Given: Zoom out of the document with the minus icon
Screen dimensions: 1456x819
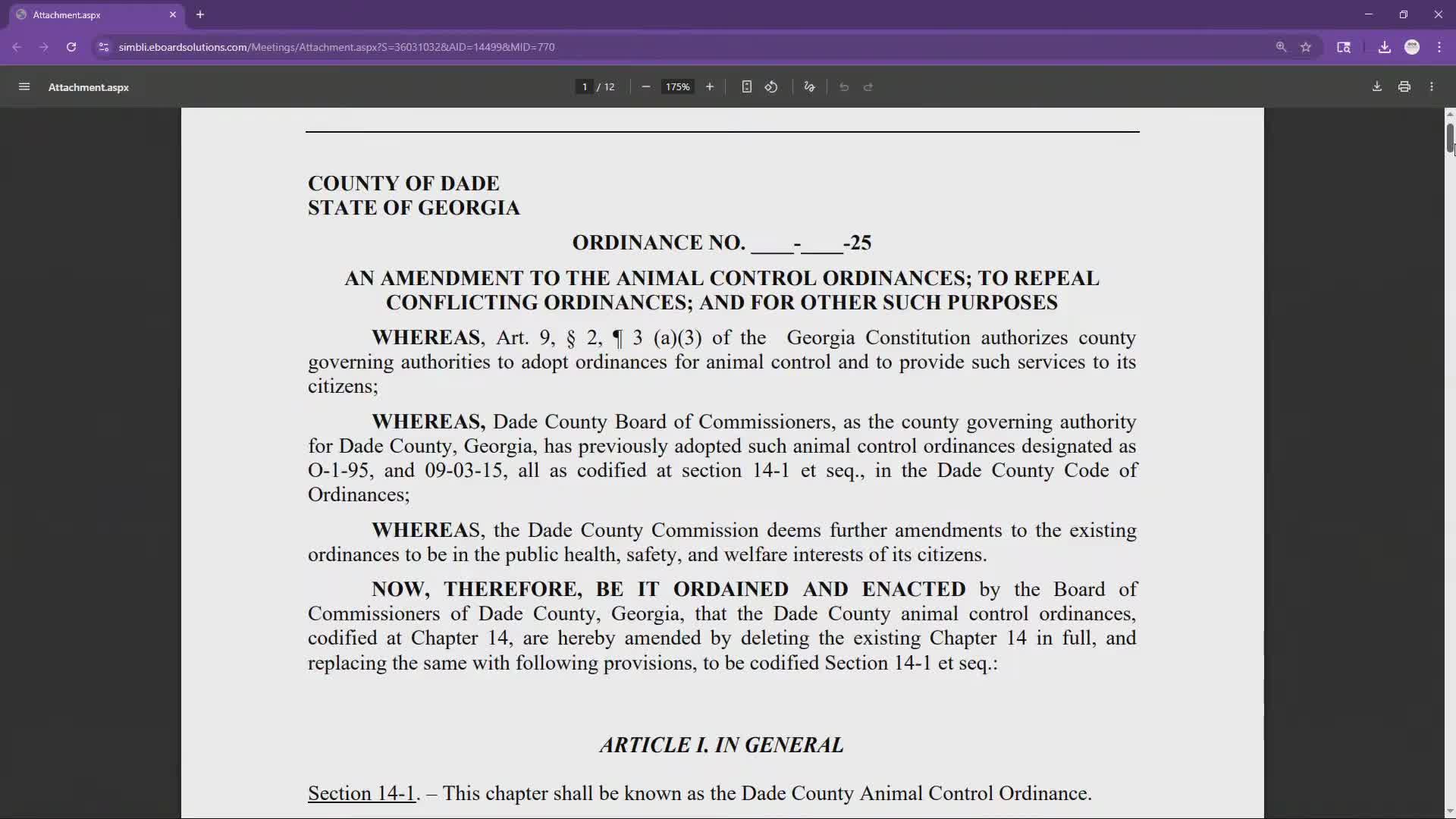Looking at the screenshot, I should 645,86.
